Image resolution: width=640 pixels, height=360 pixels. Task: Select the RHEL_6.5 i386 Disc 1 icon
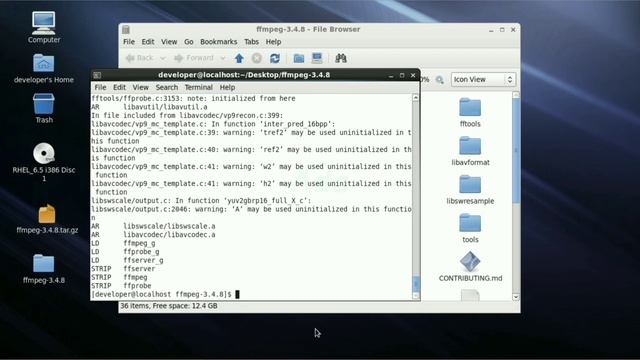(x=44, y=162)
